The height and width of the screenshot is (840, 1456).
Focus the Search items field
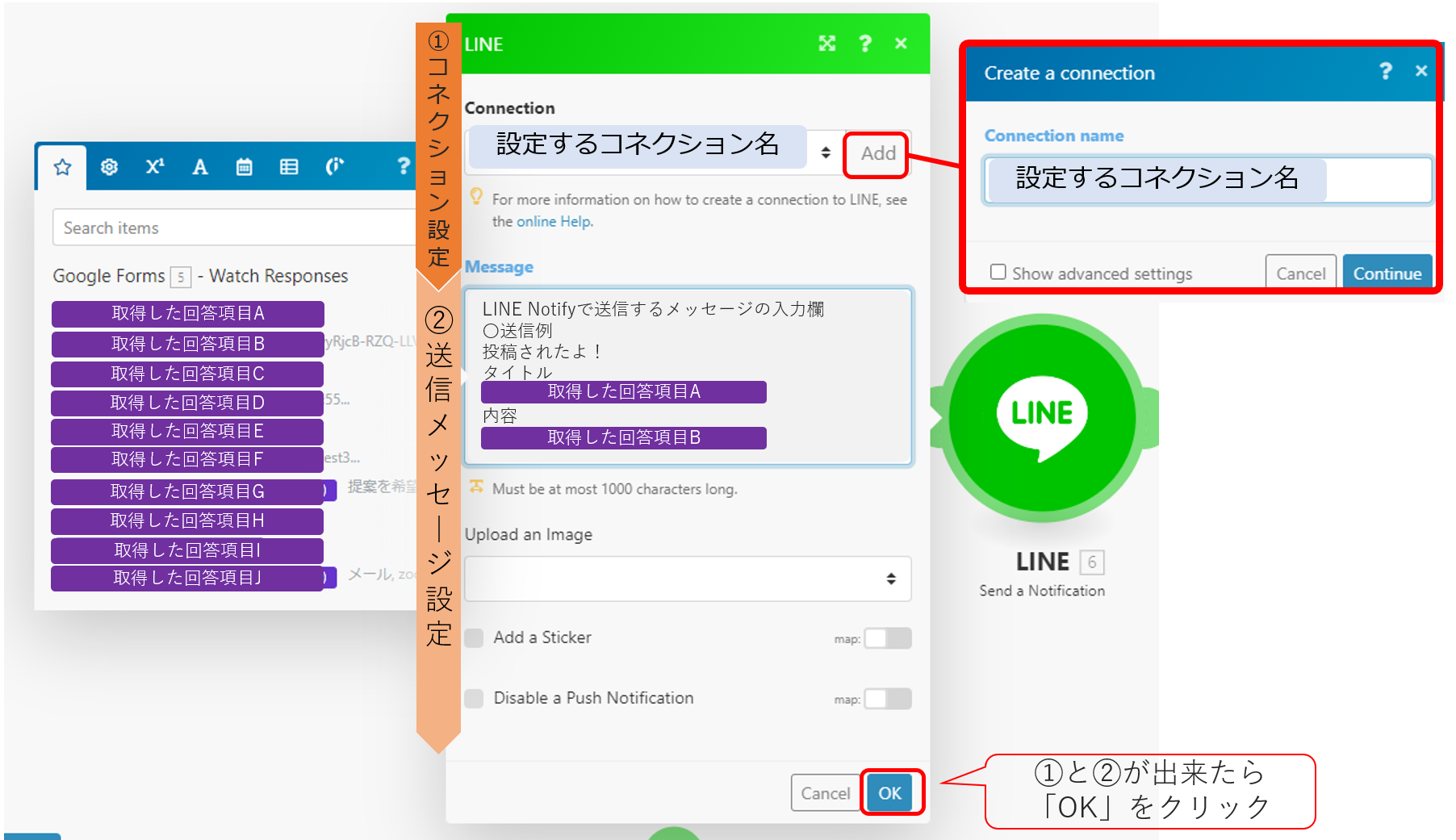pos(234,228)
